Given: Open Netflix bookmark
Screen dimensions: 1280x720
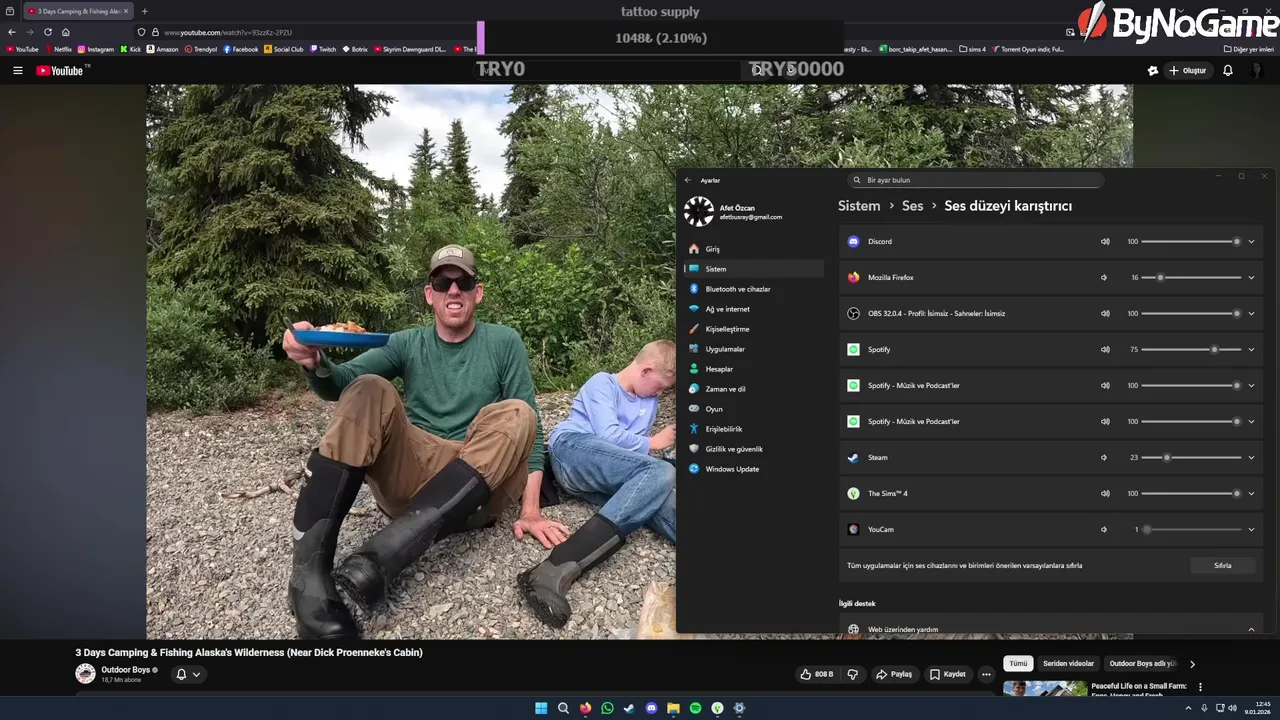Looking at the screenshot, I should tap(58, 49).
